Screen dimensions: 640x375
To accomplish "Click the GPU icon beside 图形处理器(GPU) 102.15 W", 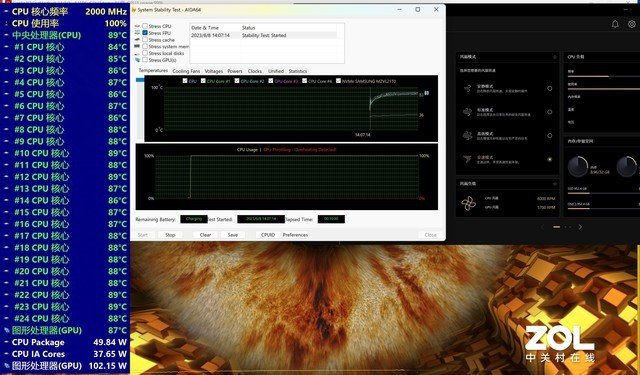I will [7, 366].
